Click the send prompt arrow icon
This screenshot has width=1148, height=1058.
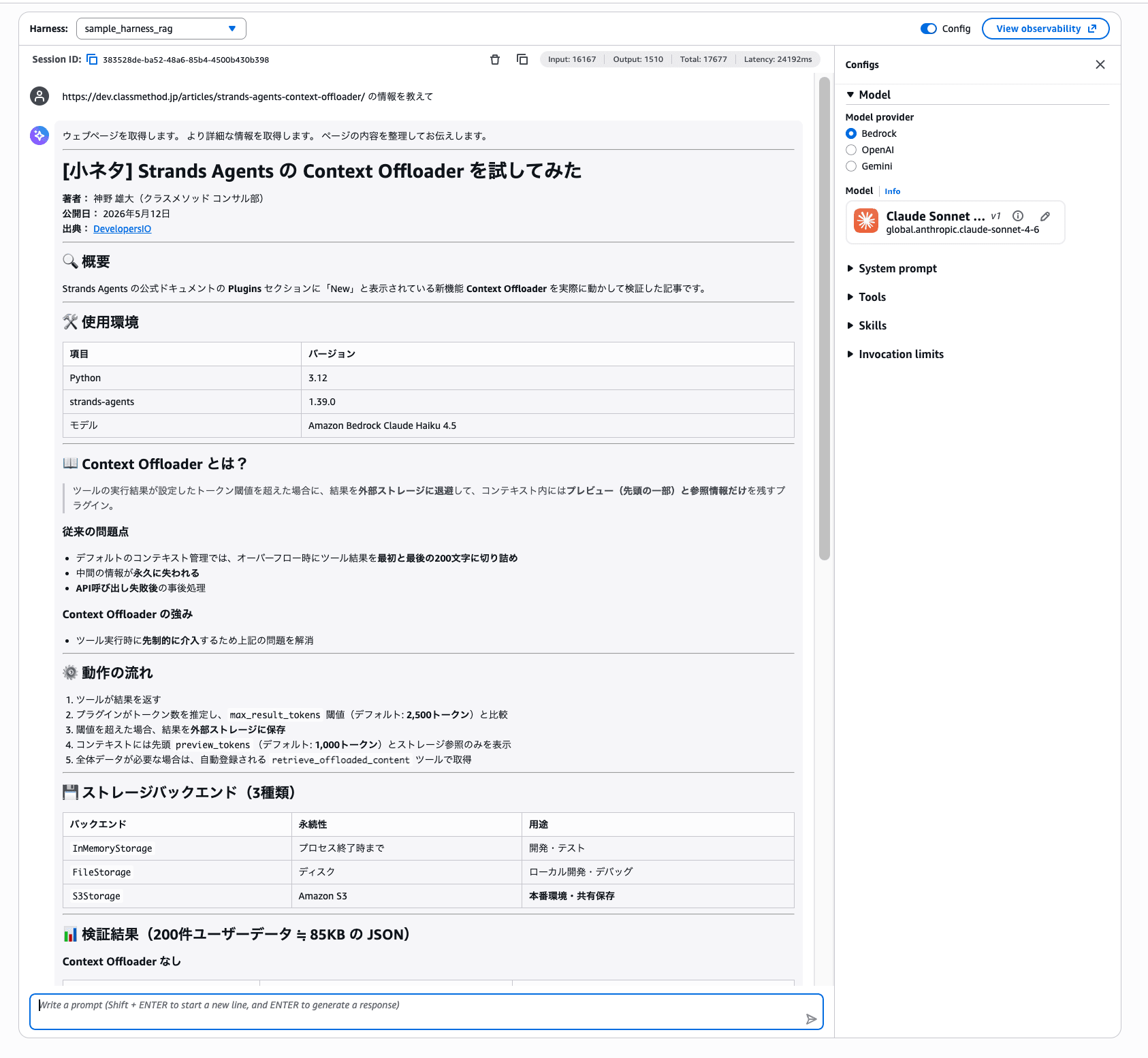point(811,1019)
